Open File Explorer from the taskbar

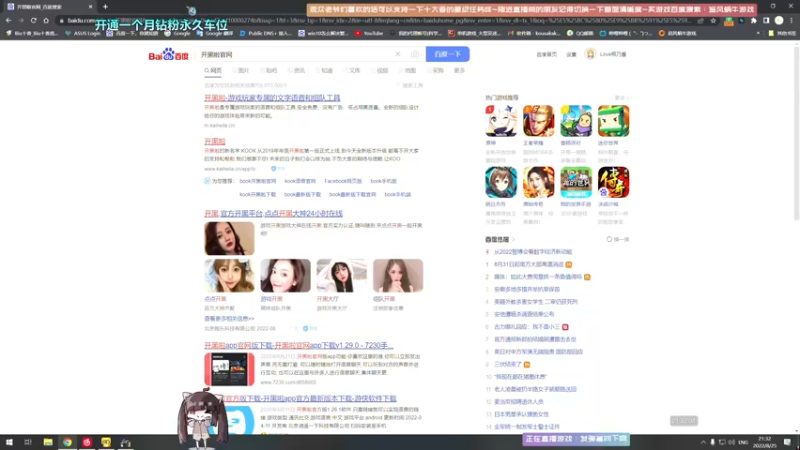[48, 442]
